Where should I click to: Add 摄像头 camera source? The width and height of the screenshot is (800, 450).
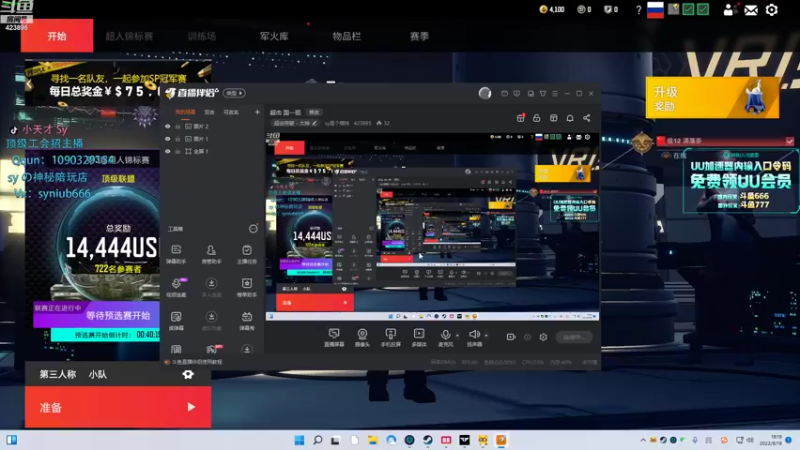362,337
